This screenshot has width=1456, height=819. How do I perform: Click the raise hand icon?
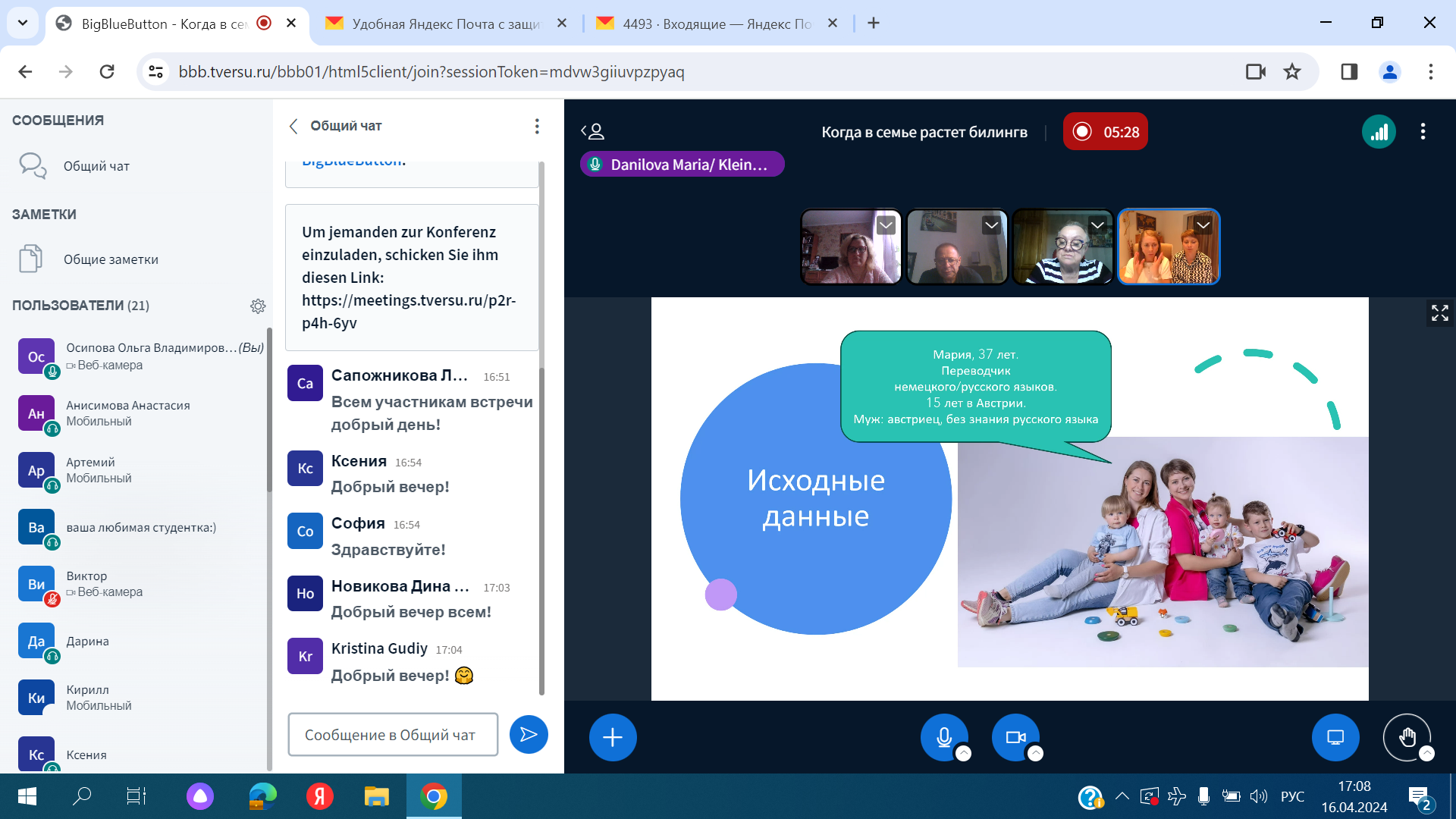point(1407,736)
